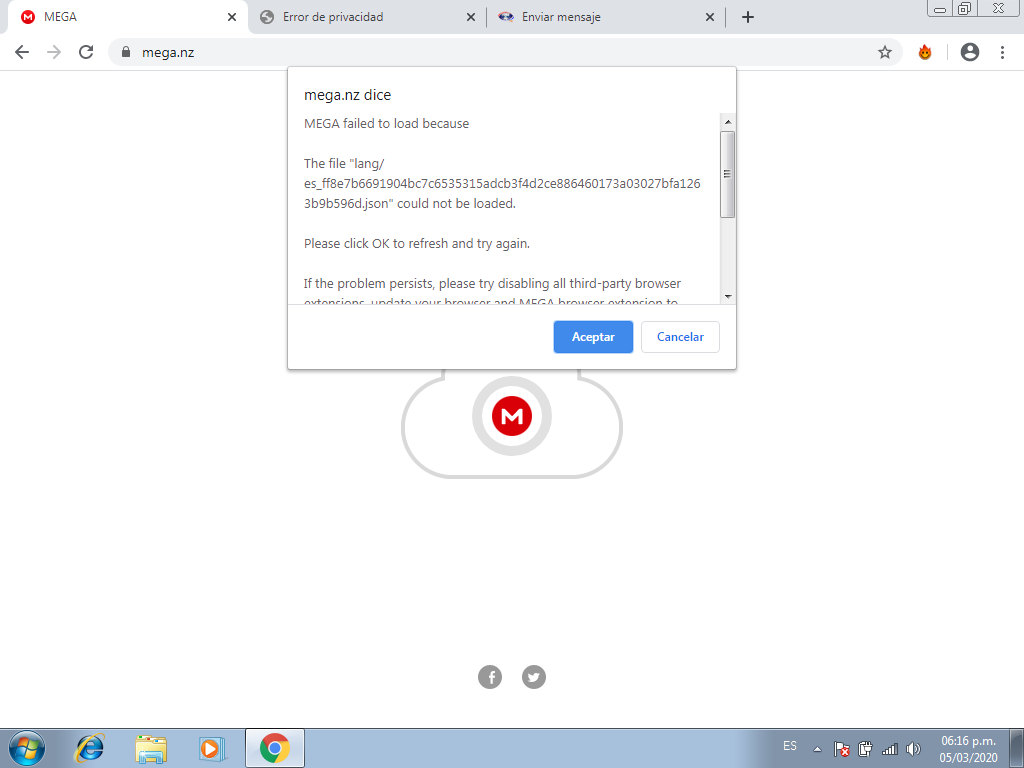This screenshot has width=1024, height=768.
Task: Open the Chrome profile avatar
Action: [970, 52]
